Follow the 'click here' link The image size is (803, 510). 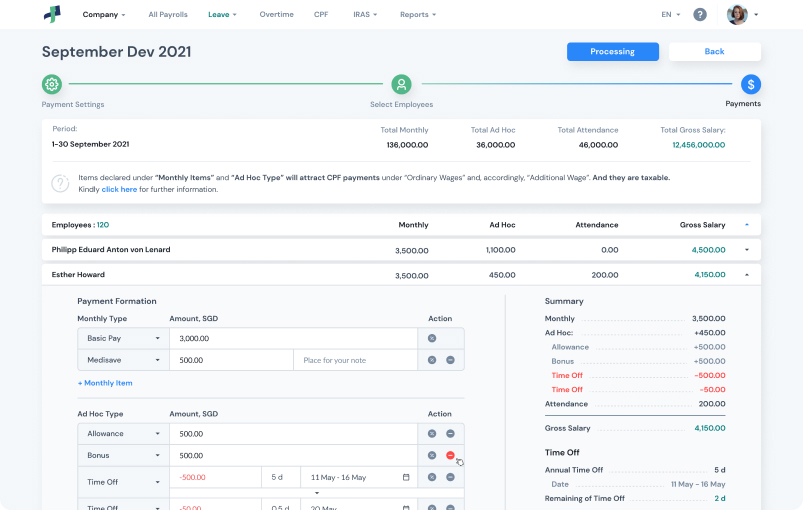pos(119,189)
